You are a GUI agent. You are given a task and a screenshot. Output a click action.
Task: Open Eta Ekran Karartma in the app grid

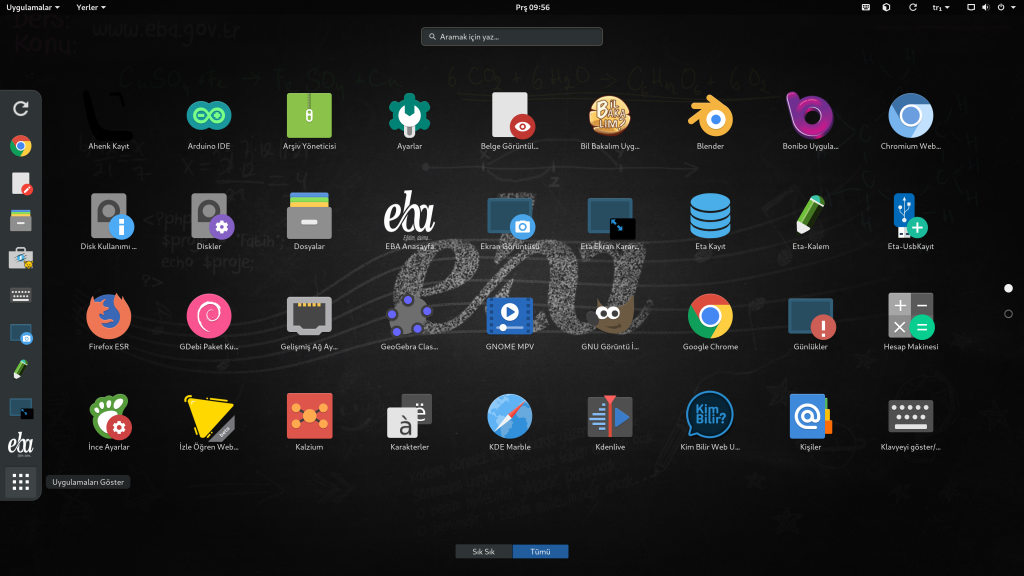point(610,222)
